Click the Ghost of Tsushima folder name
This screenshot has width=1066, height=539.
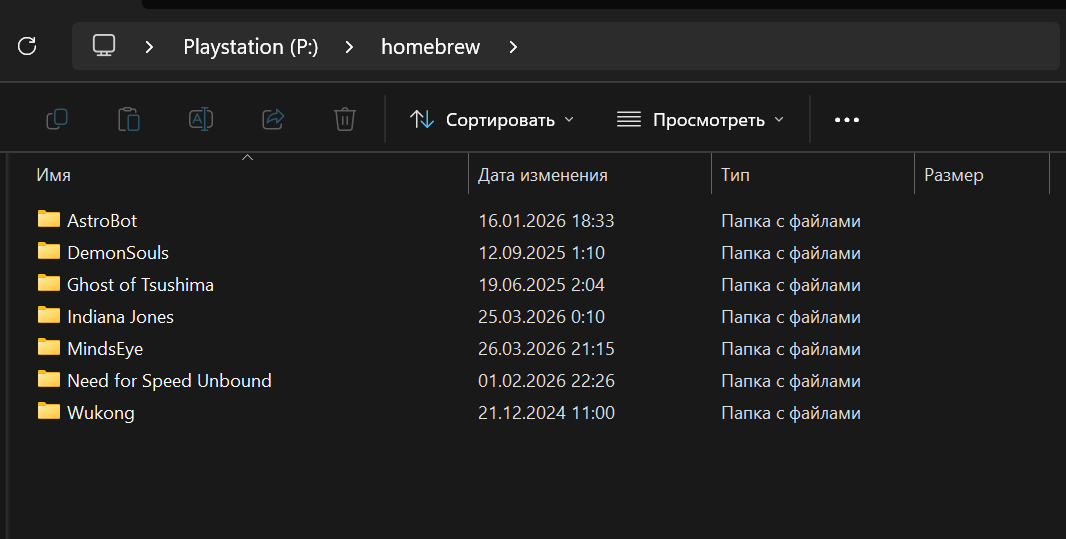click(x=141, y=284)
